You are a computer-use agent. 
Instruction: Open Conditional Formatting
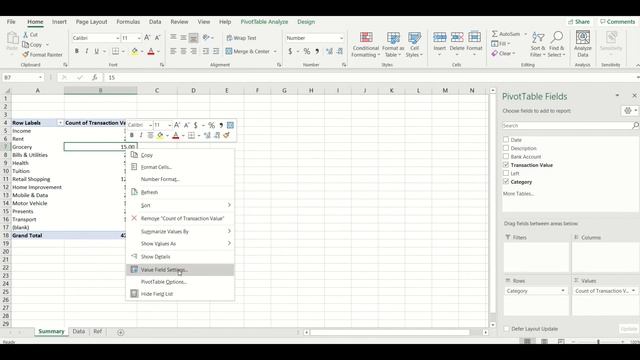click(x=366, y=45)
